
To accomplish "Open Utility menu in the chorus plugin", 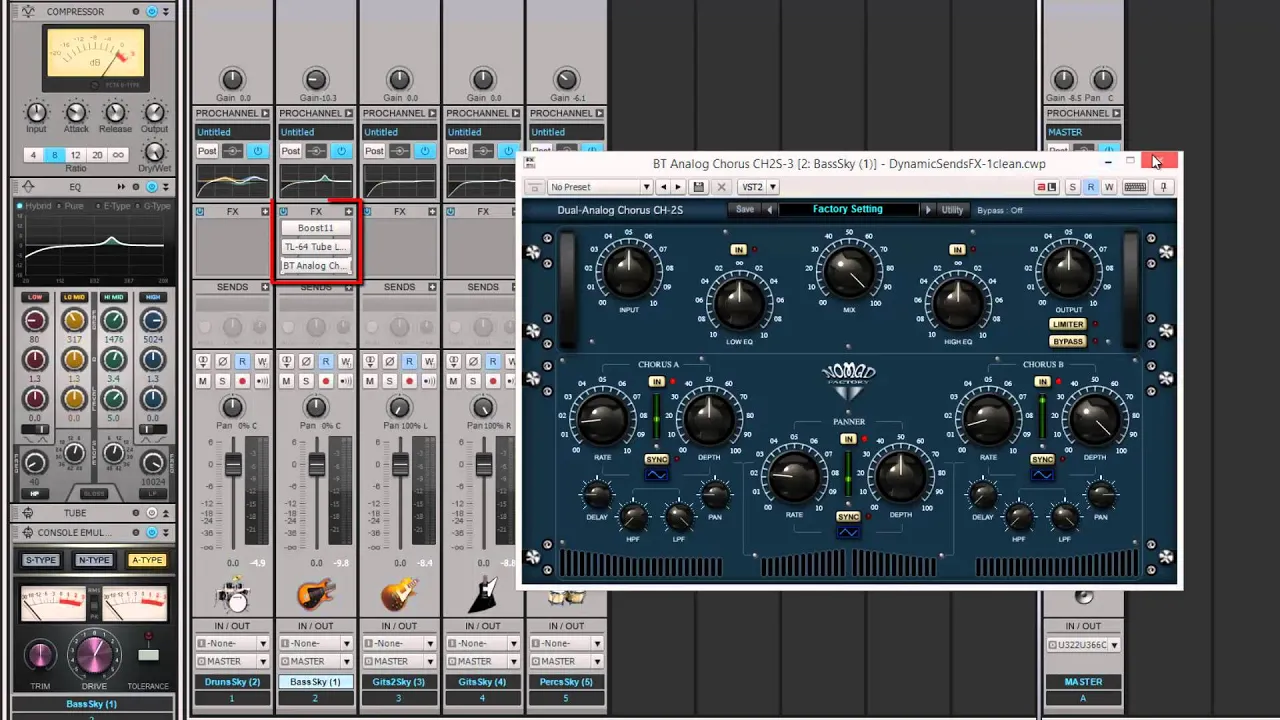I will coord(952,210).
